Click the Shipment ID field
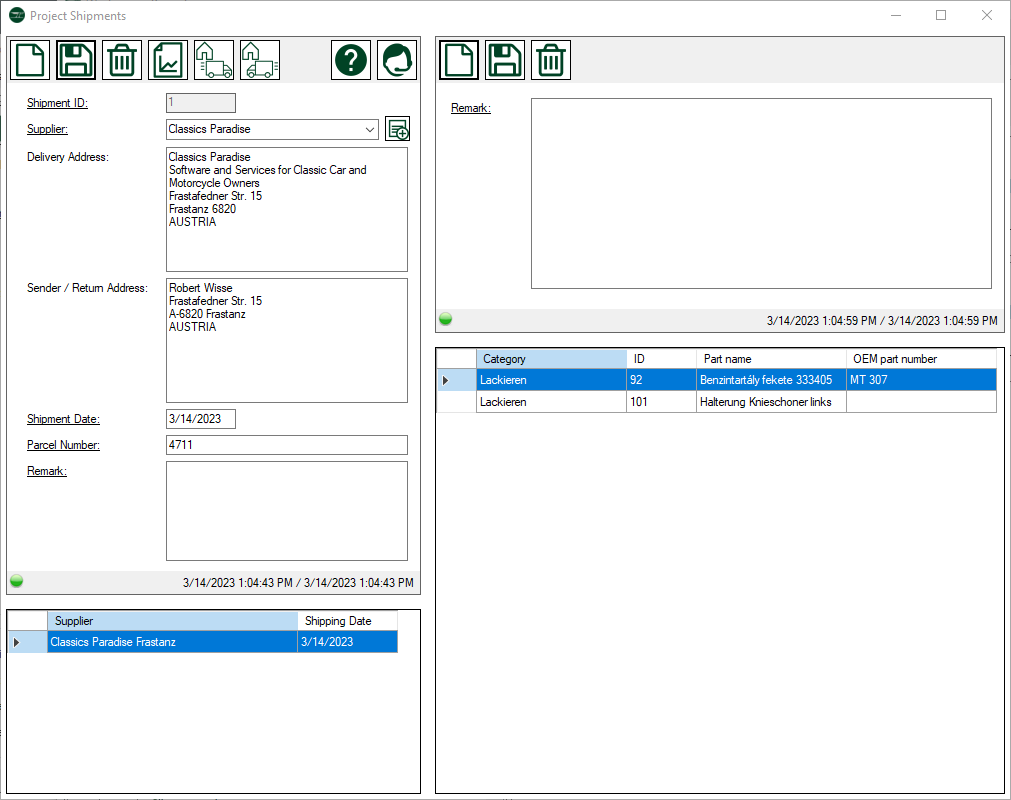The height and width of the screenshot is (800, 1011). point(201,102)
